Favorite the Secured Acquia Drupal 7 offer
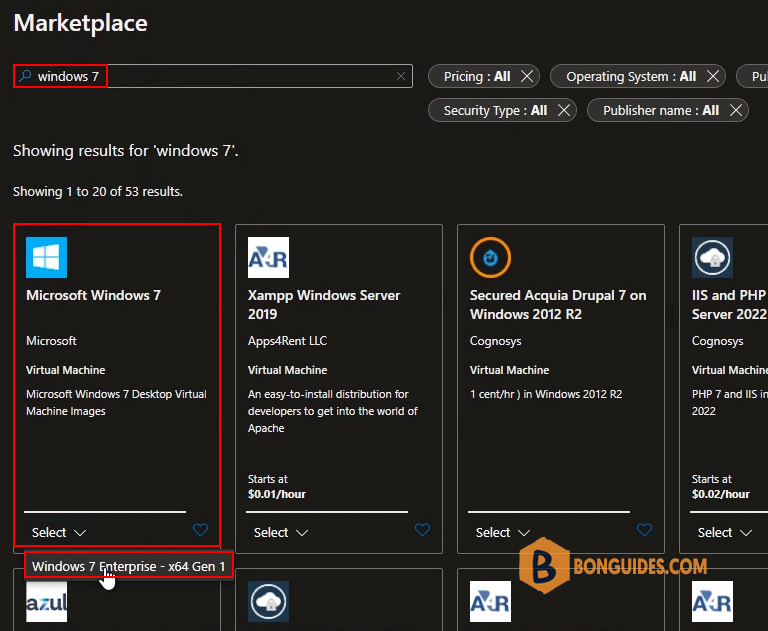This screenshot has height=631, width=768. click(644, 530)
